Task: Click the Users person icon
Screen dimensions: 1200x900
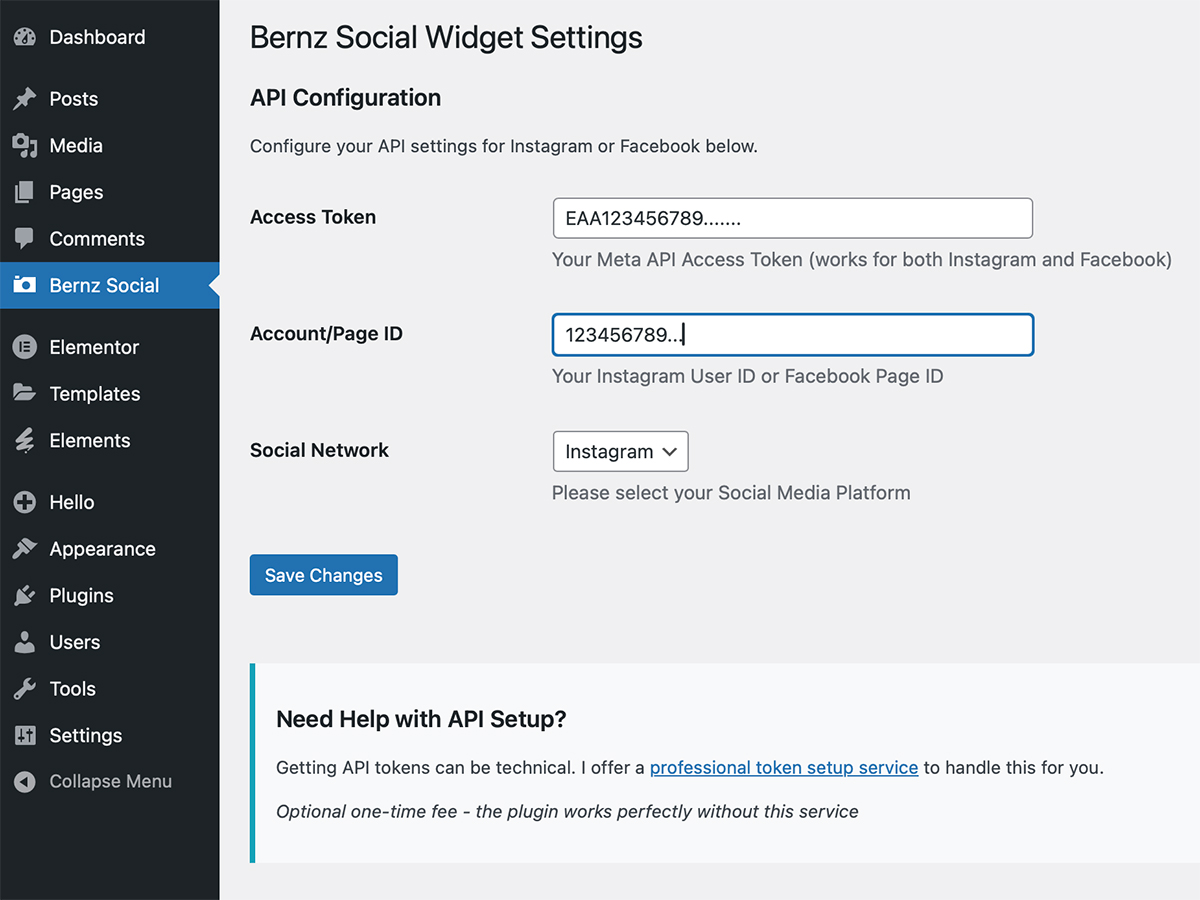Action: 25,642
